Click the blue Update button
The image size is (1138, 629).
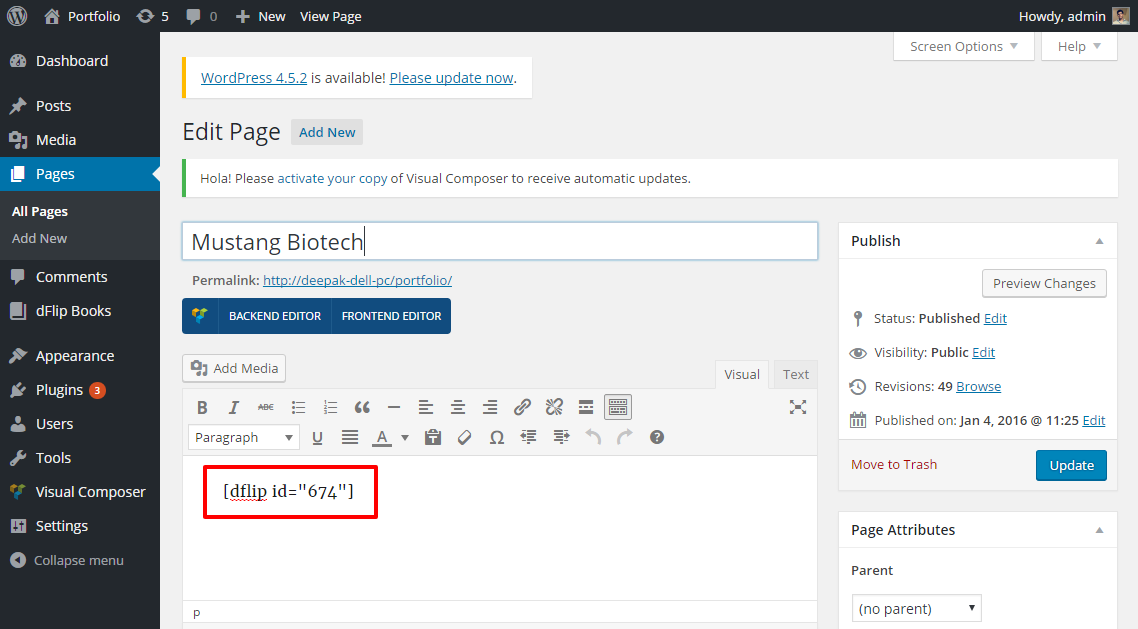point(1071,465)
